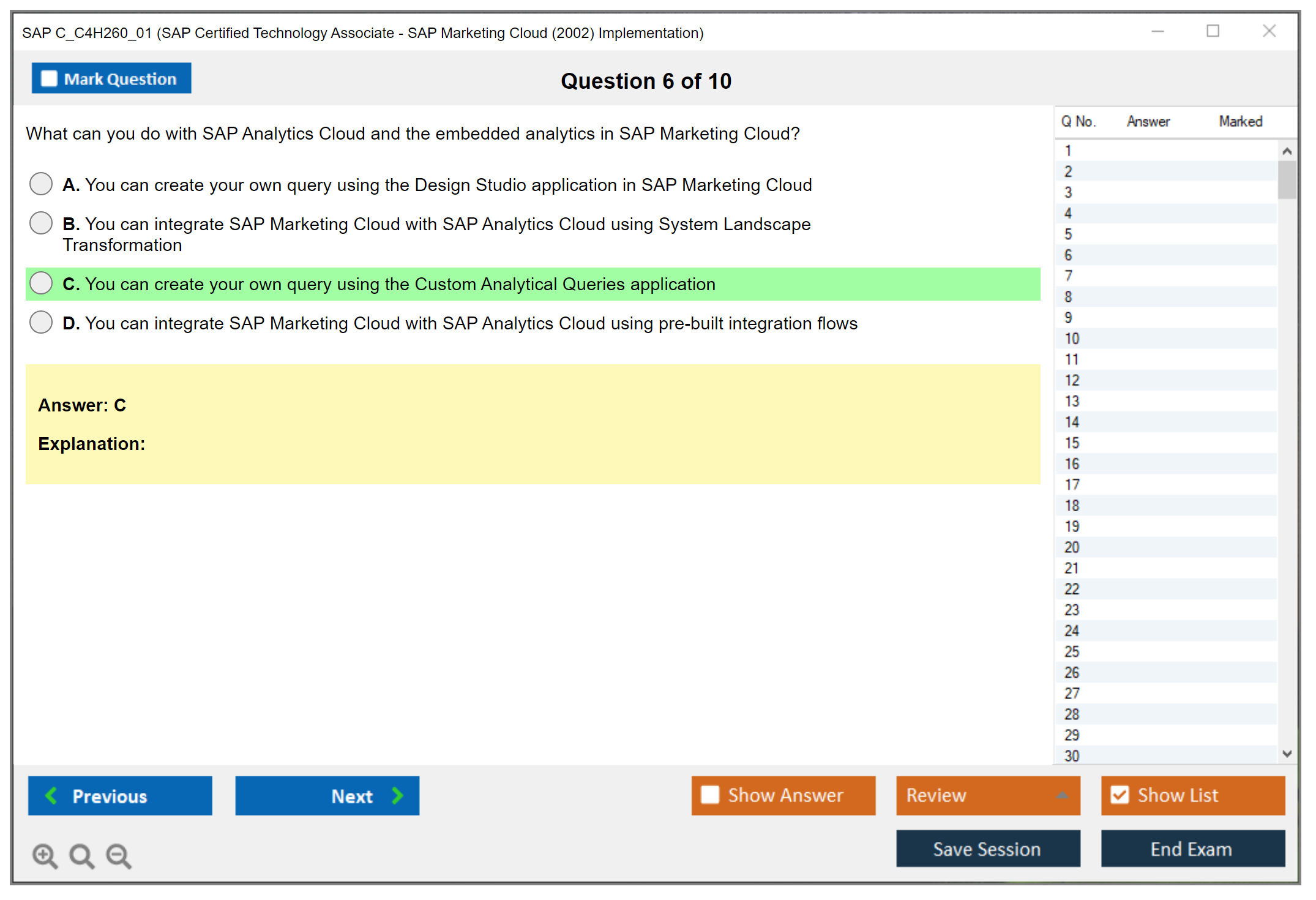Image resolution: width=1316 pixels, height=900 pixels.
Task: Open the Review dropdown menu
Action: coord(1063,795)
